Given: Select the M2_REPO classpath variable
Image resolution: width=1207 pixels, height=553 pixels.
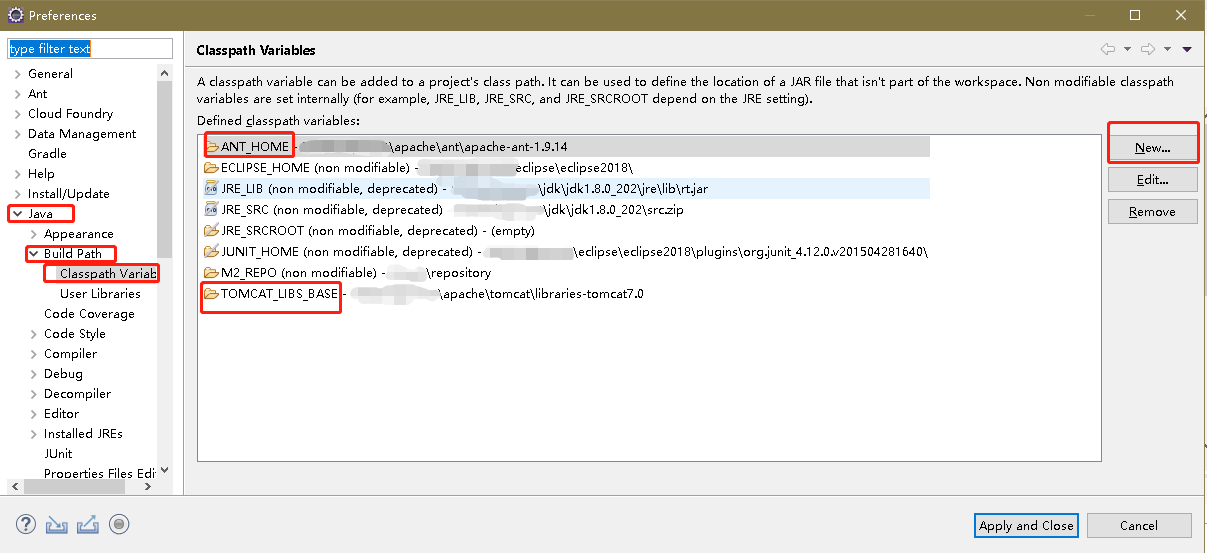Looking at the screenshot, I should click(247, 273).
